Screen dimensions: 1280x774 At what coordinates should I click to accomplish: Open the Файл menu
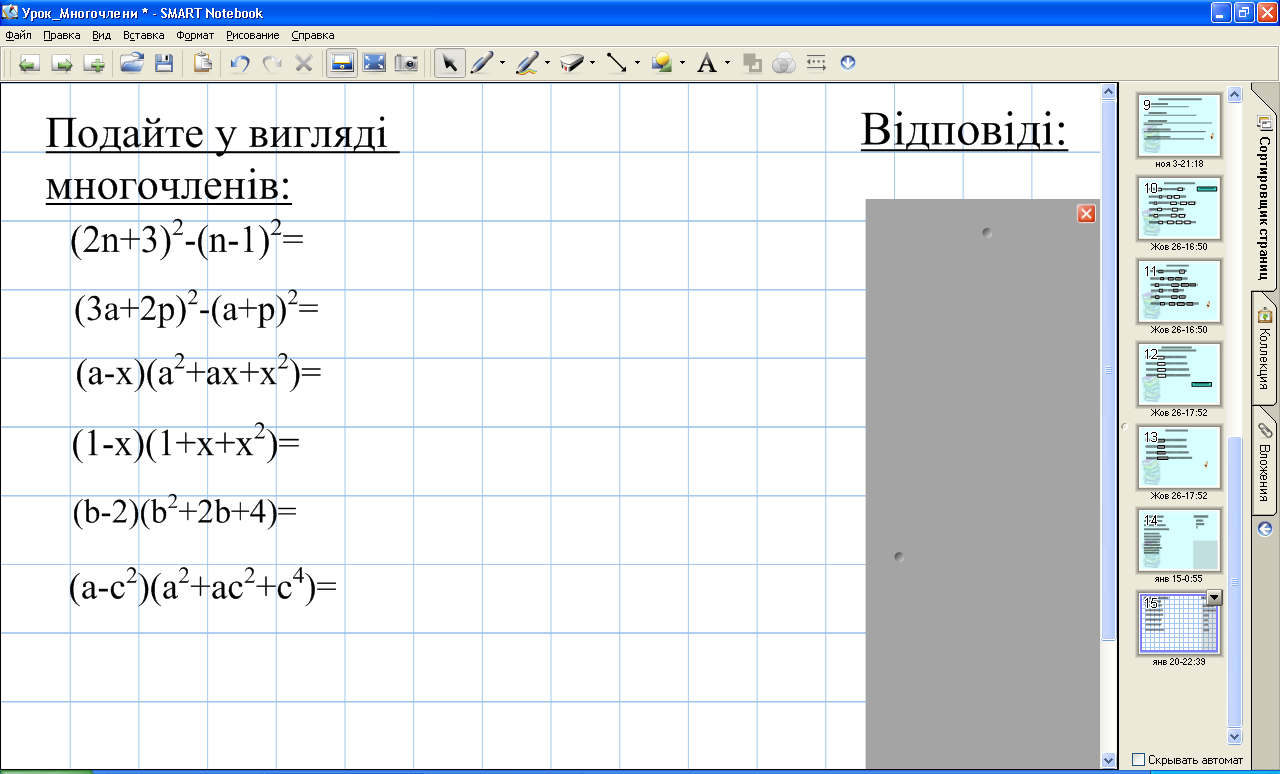click(x=19, y=35)
